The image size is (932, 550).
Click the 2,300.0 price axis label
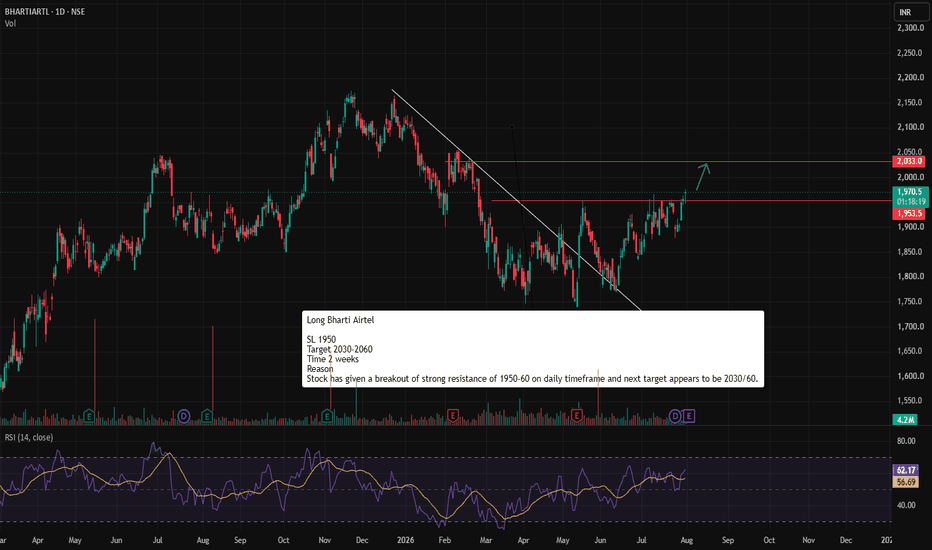(x=910, y=28)
